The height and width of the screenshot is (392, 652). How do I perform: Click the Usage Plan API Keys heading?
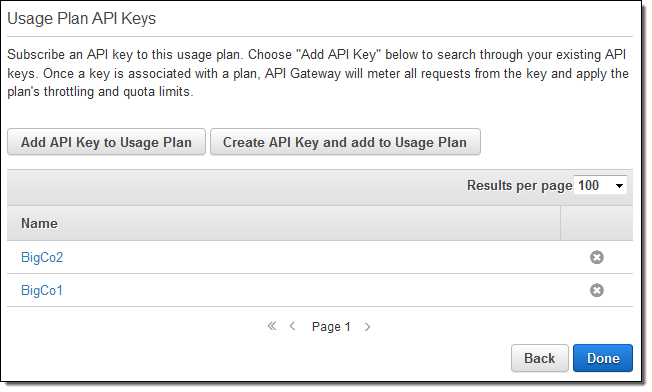(82, 18)
